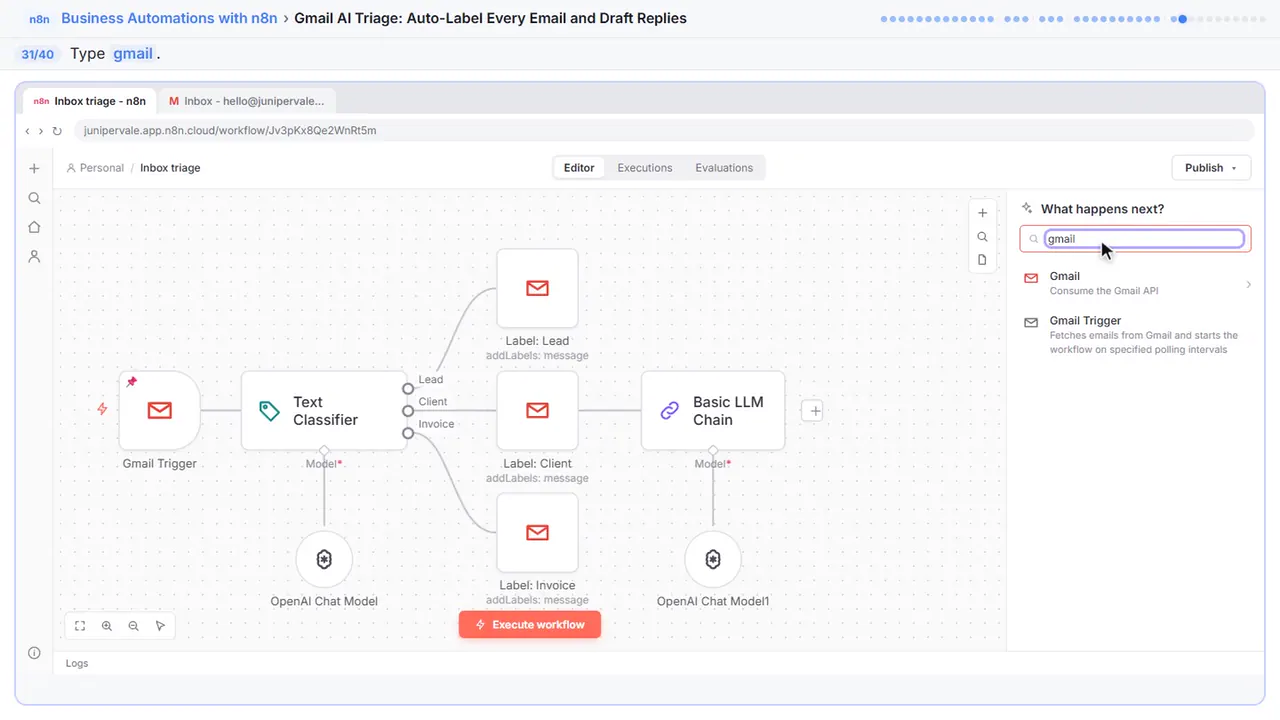Switch to the Executions tab
This screenshot has width=1280, height=720.
[645, 168]
